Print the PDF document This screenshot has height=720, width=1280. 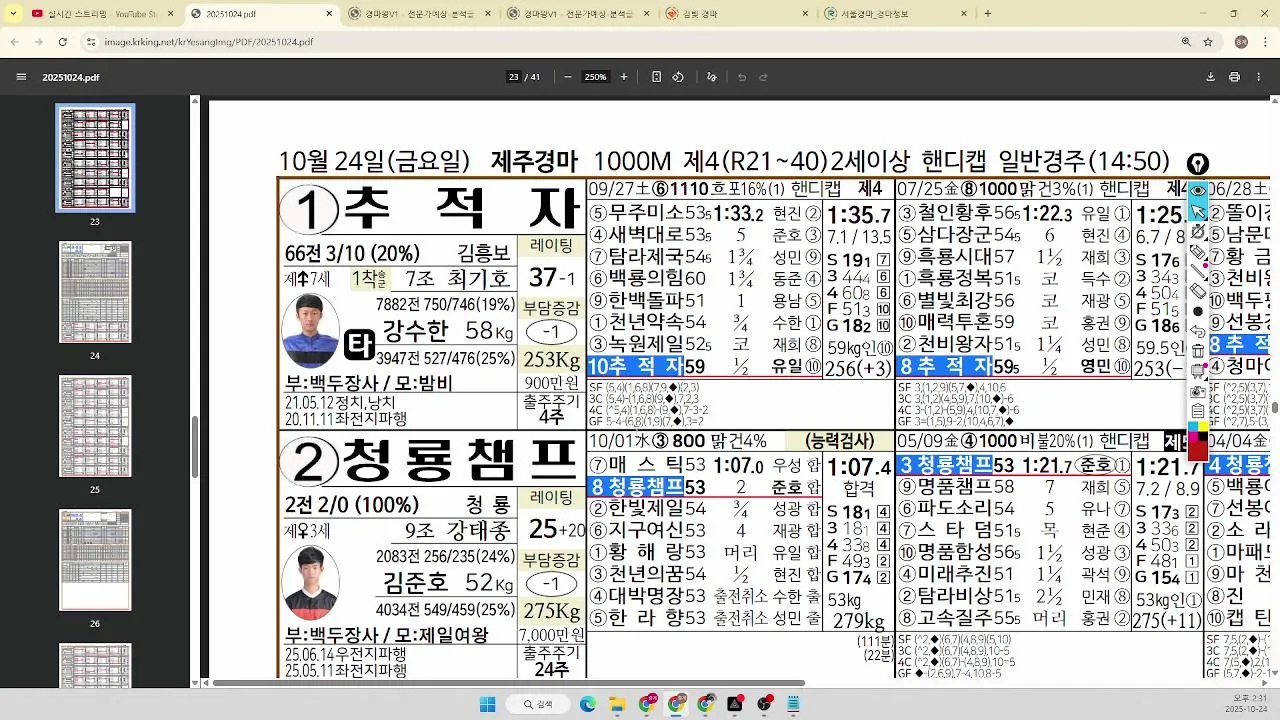click(1234, 77)
